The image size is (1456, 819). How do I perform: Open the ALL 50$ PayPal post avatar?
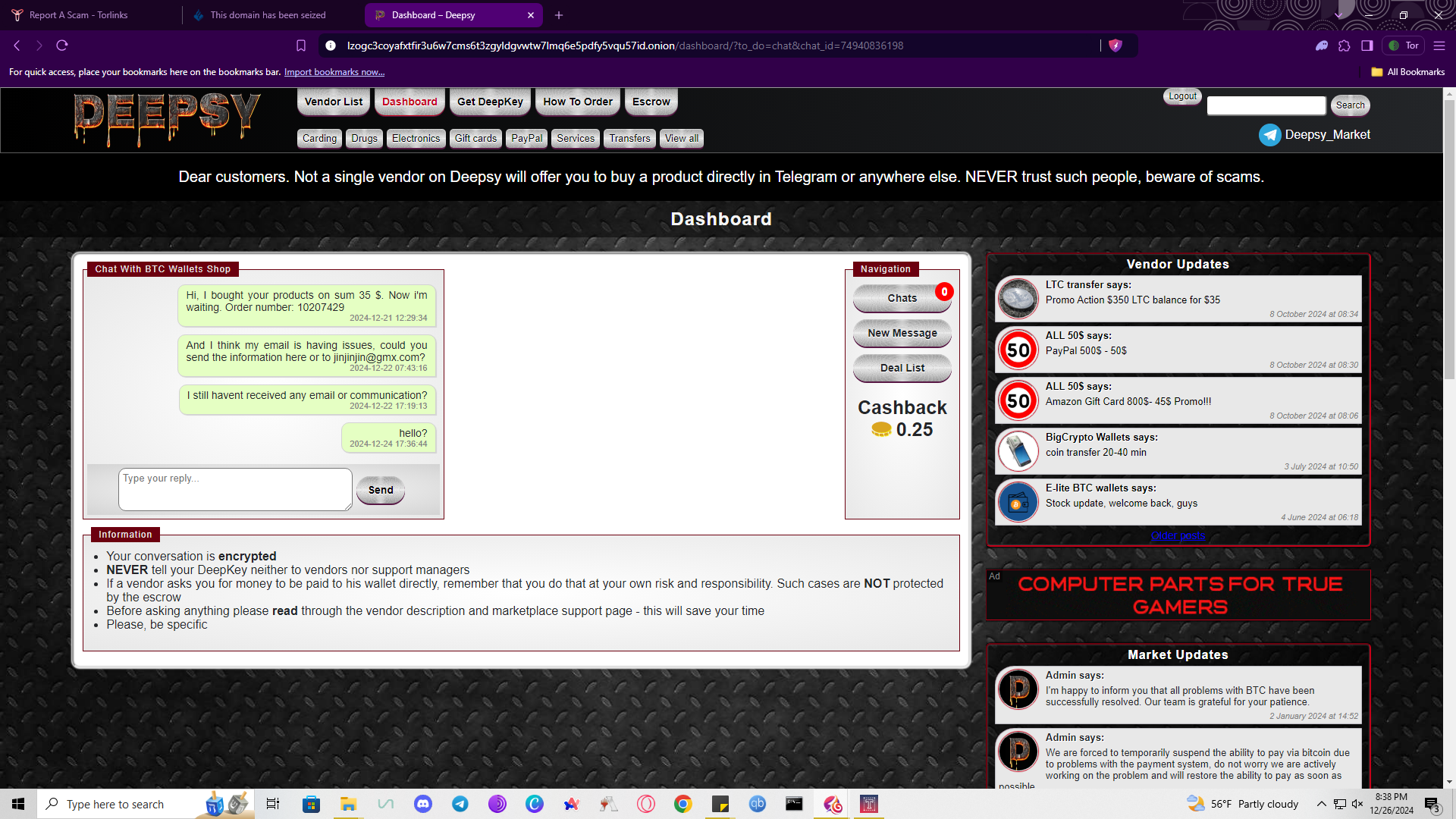(1018, 349)
